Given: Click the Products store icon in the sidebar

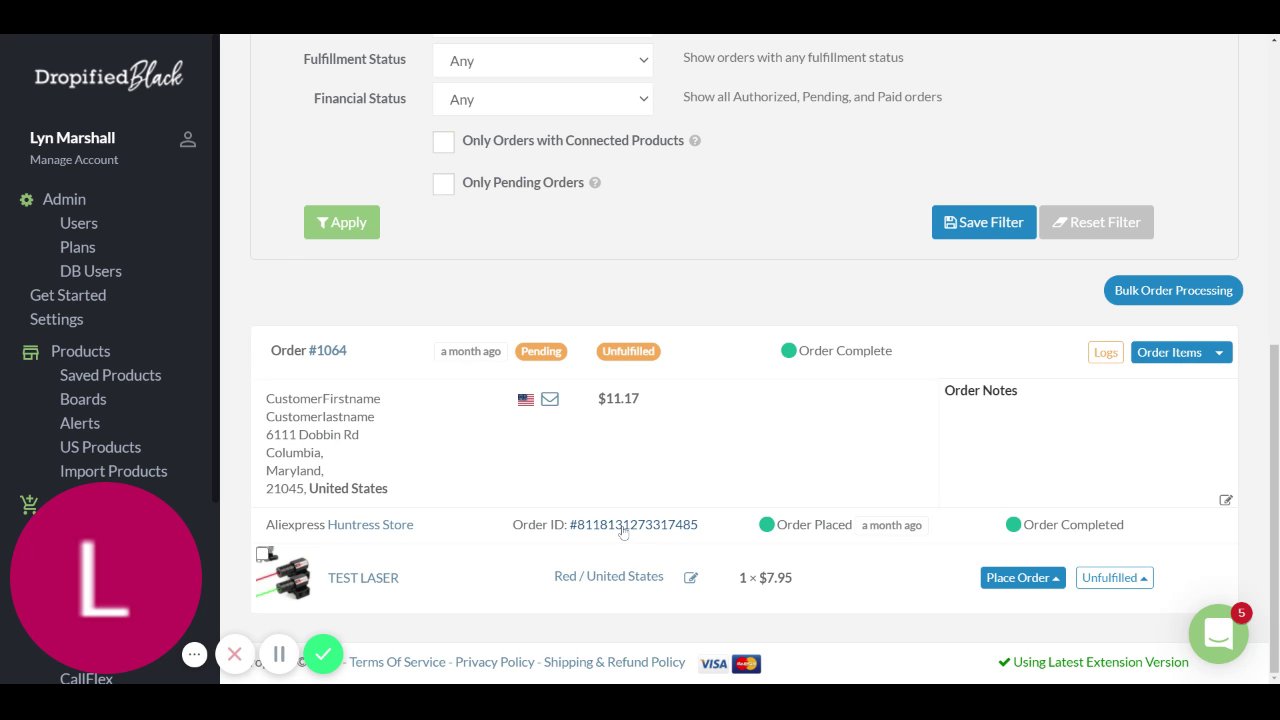Looking at the screenshot, I should [x=31, y=352].
